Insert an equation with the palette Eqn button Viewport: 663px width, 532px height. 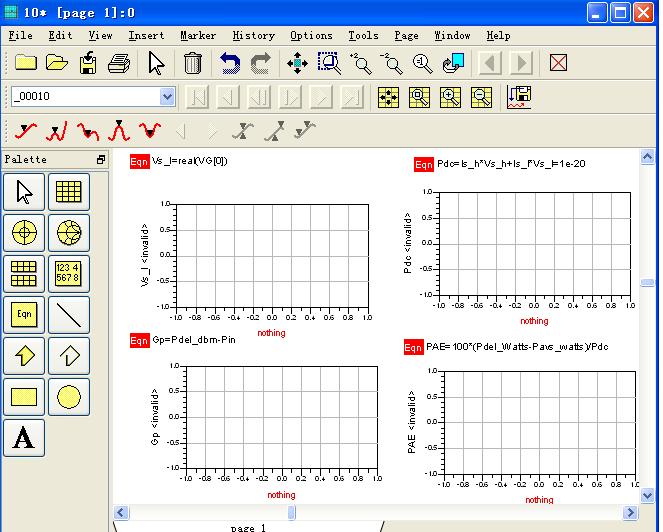pos(24,315)
